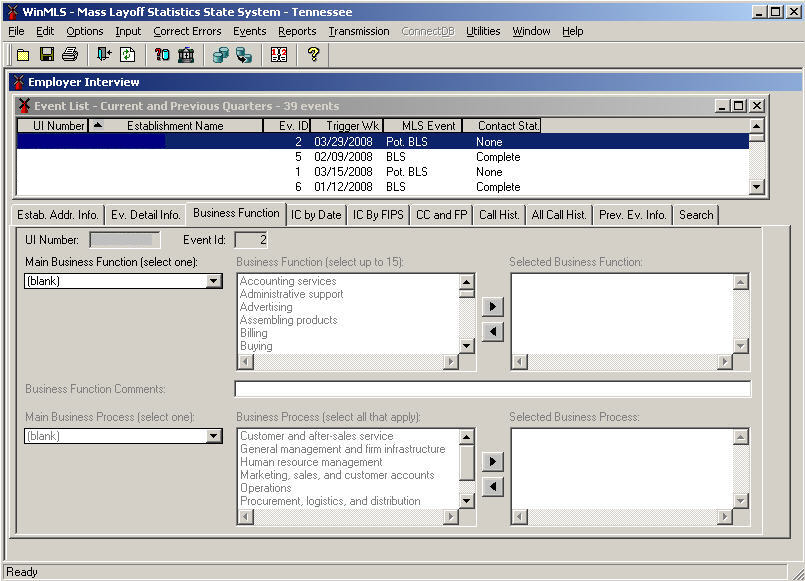Click the yellow question mark help icon

pyautogui.click(x=313, y=54)
